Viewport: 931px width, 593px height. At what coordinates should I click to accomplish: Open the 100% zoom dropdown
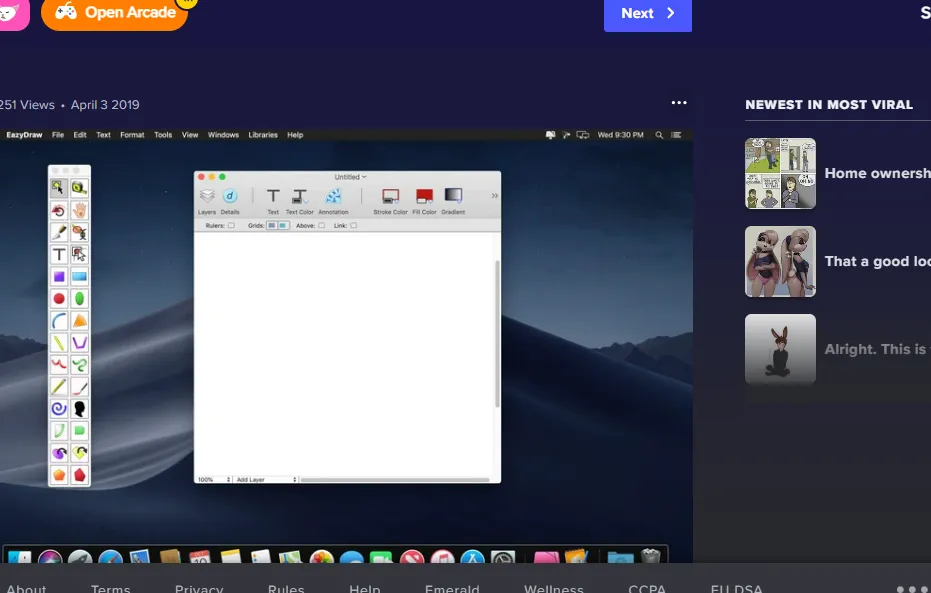(214, 479)
